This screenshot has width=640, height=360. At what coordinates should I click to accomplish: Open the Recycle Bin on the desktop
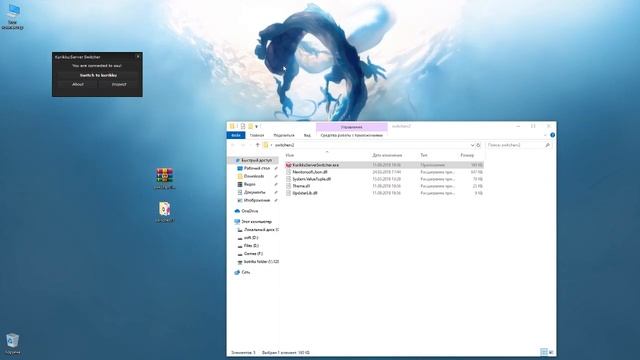coord(13,344)
